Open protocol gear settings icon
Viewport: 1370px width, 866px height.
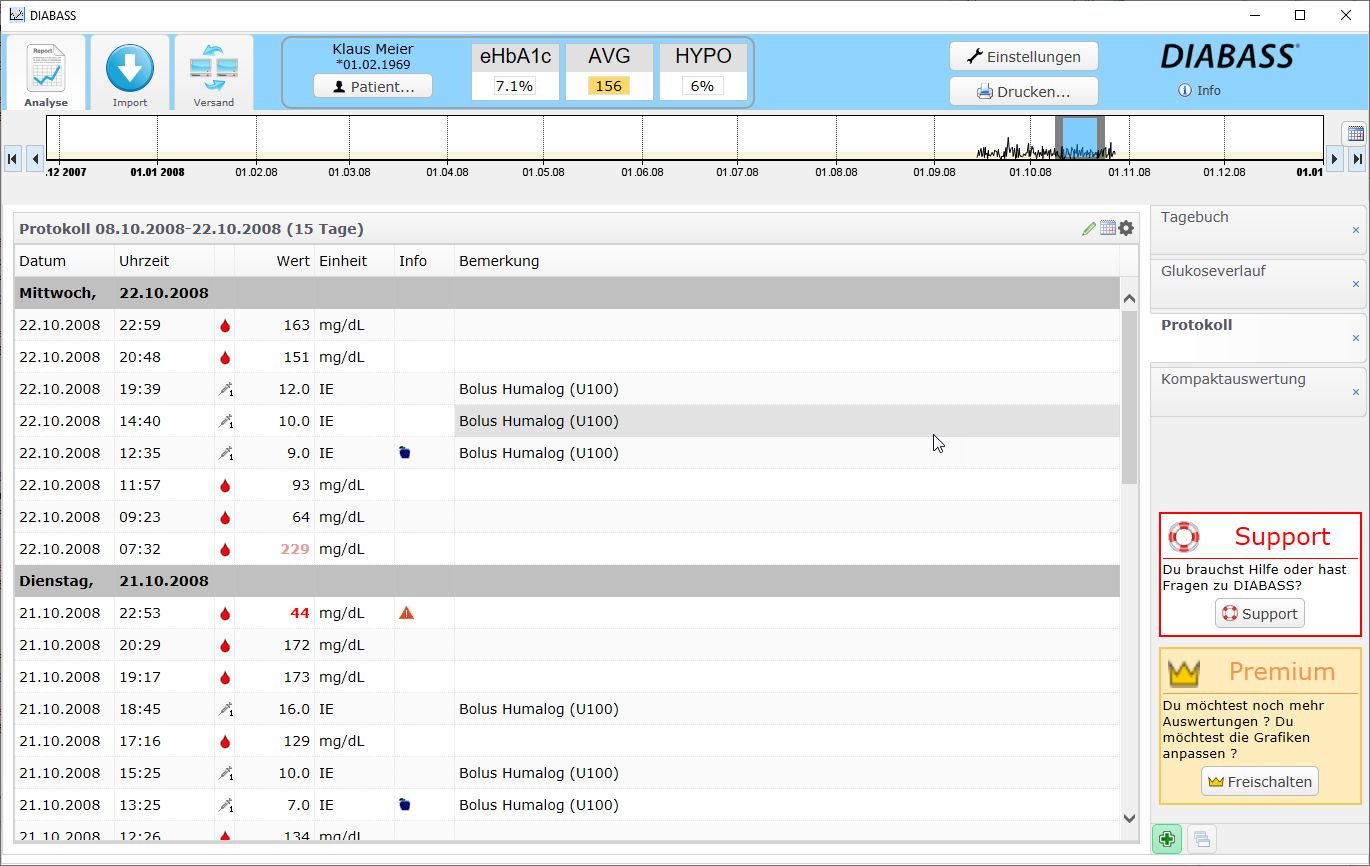point(1126,229)
